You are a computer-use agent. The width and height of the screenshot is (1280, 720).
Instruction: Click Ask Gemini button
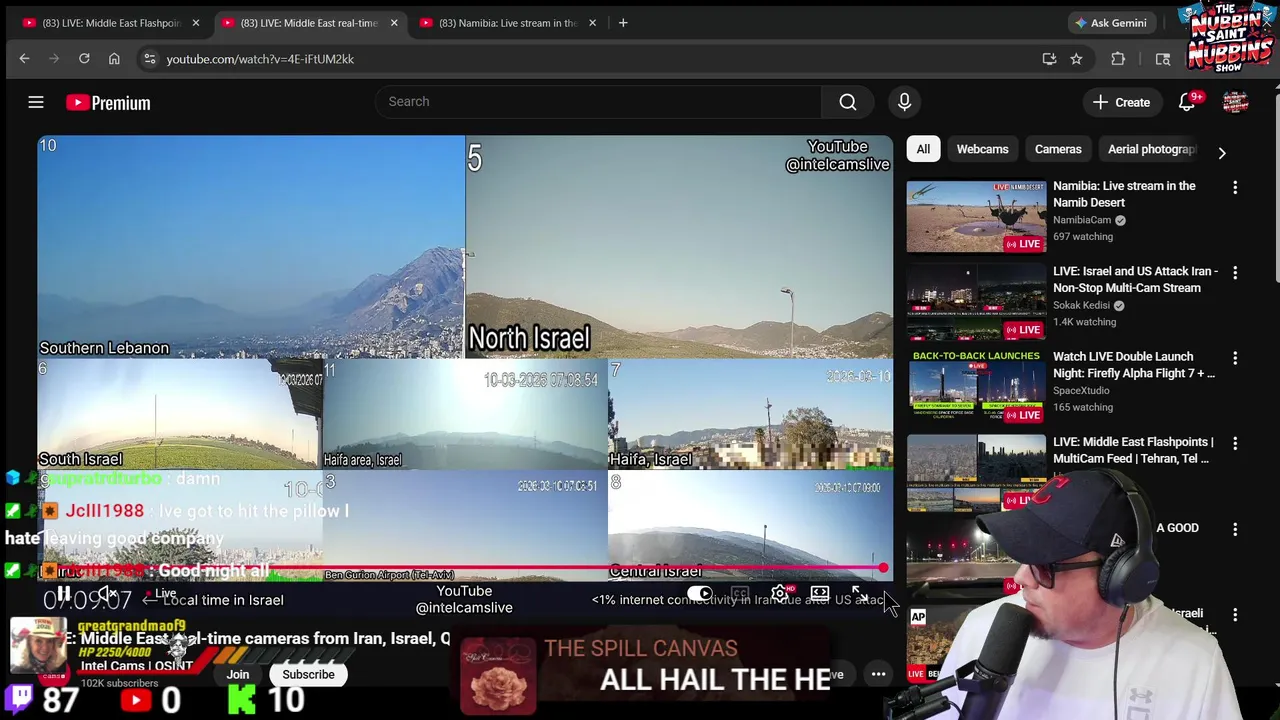[1110, 22]
